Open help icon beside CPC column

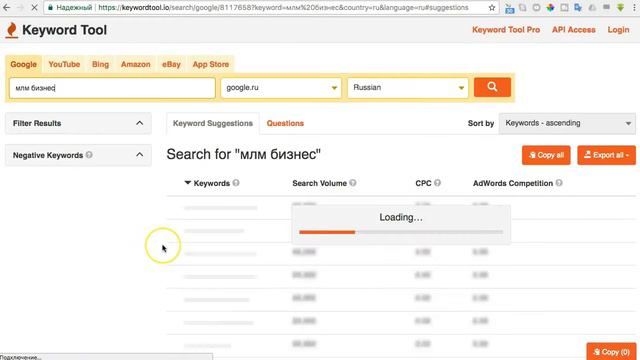click(x=438, y=183)
